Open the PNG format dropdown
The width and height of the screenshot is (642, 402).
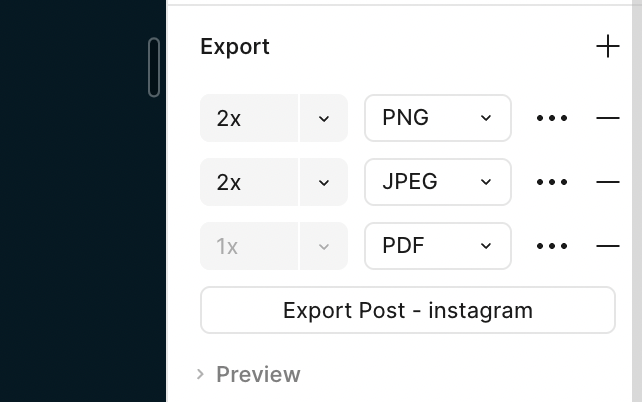438,118
